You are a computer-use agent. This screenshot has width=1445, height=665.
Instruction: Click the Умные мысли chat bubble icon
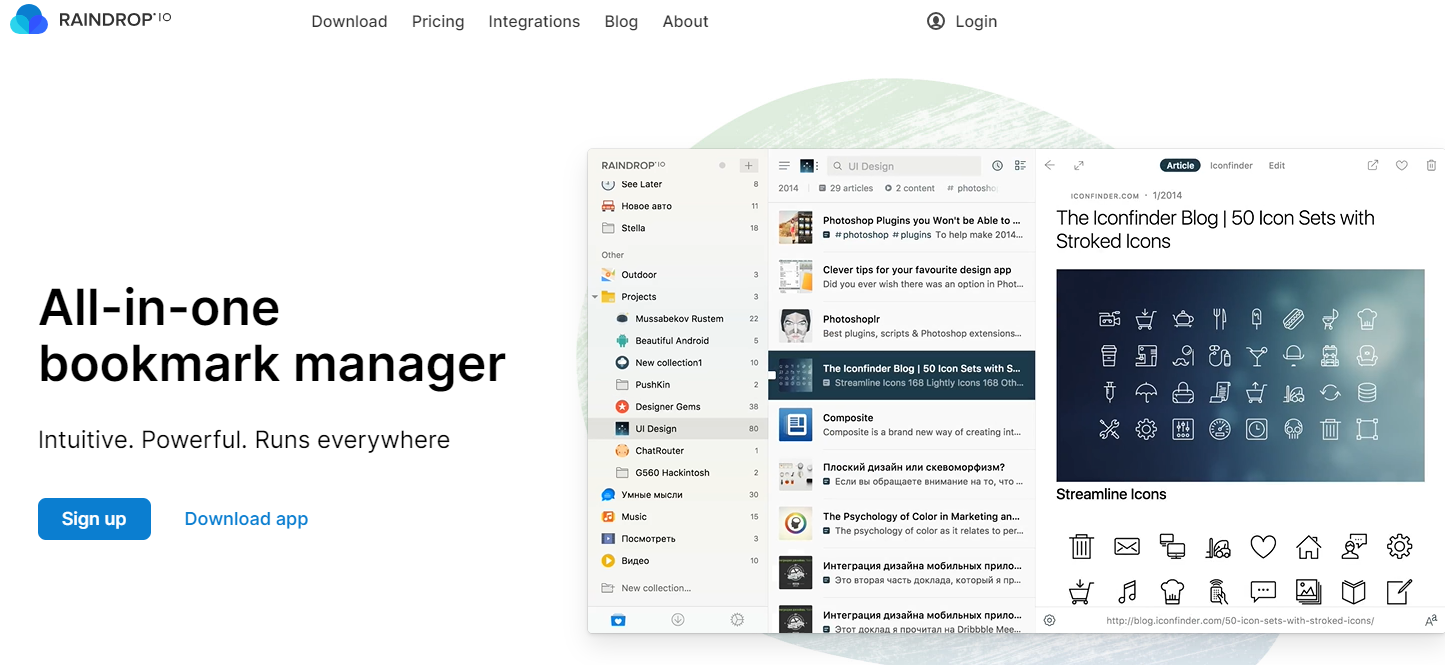[x=608, y=495]
